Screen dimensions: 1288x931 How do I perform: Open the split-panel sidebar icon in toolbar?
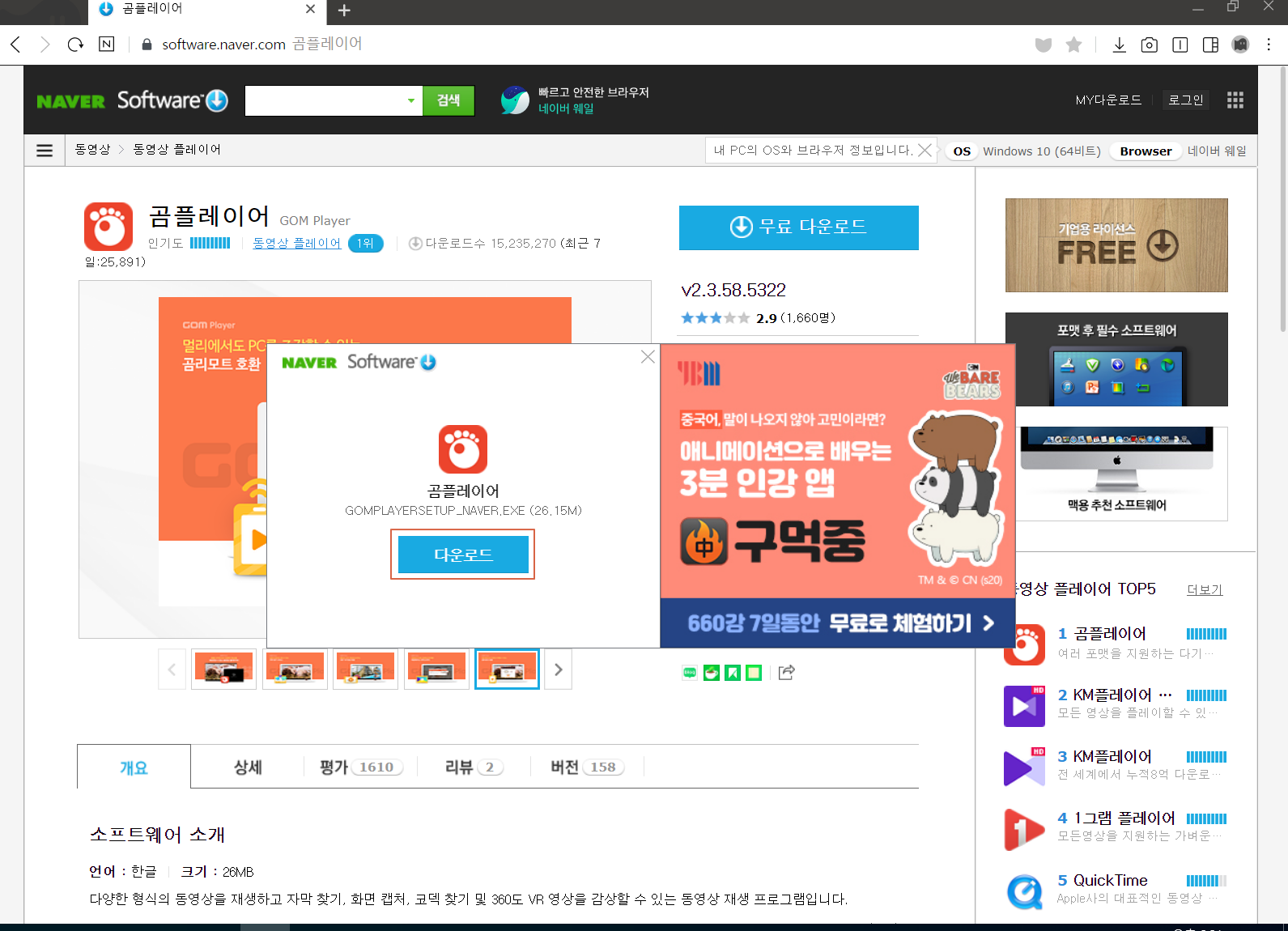(1210, 45)
